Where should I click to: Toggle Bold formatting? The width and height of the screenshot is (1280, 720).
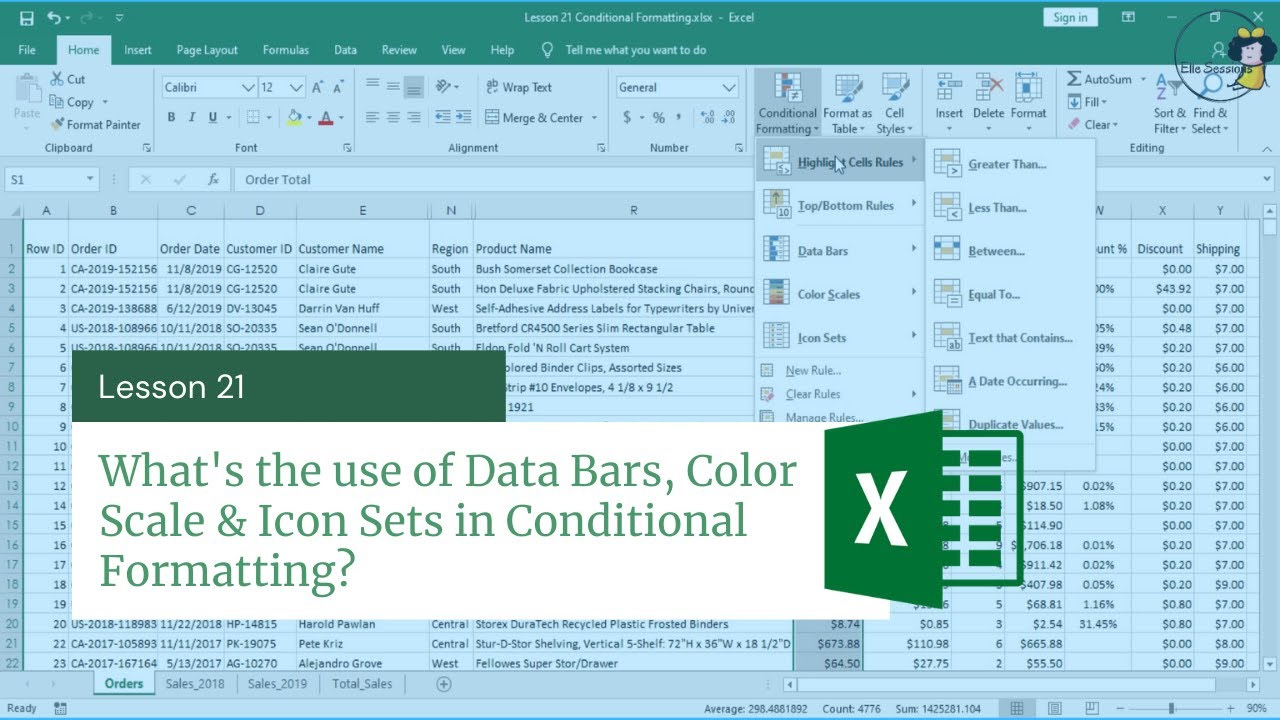pos(171,118)
